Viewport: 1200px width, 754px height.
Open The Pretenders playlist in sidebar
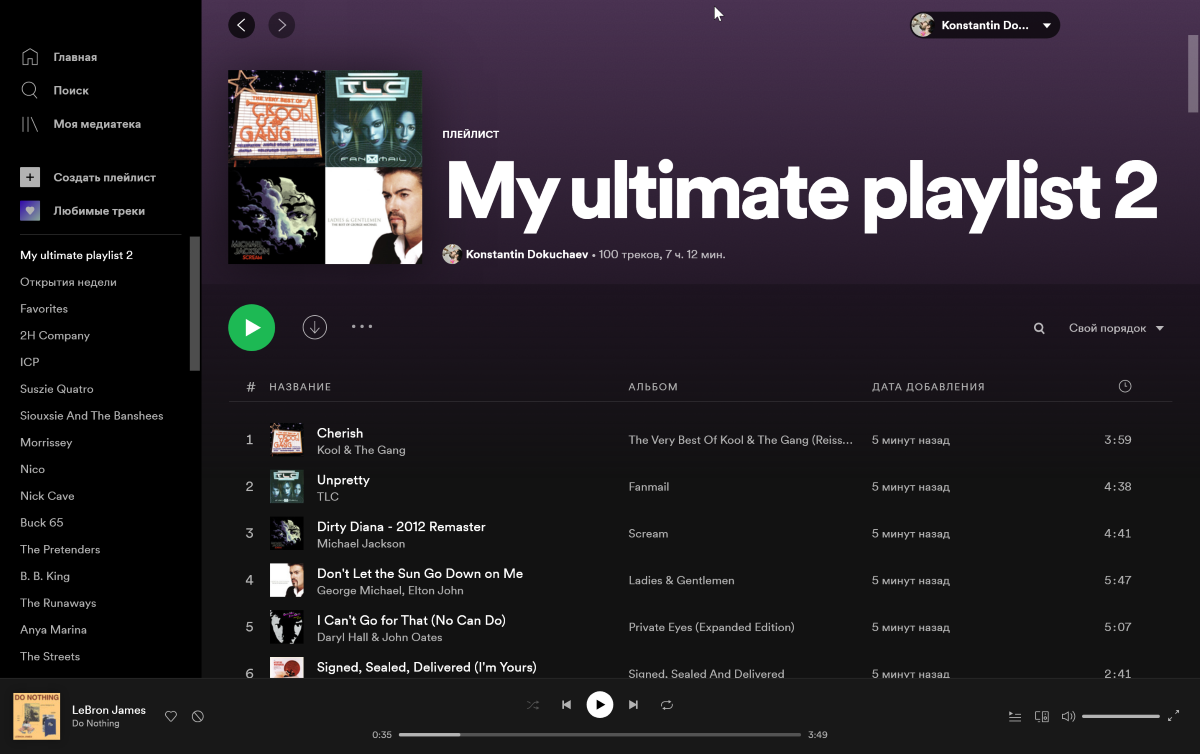pos(60,549)
